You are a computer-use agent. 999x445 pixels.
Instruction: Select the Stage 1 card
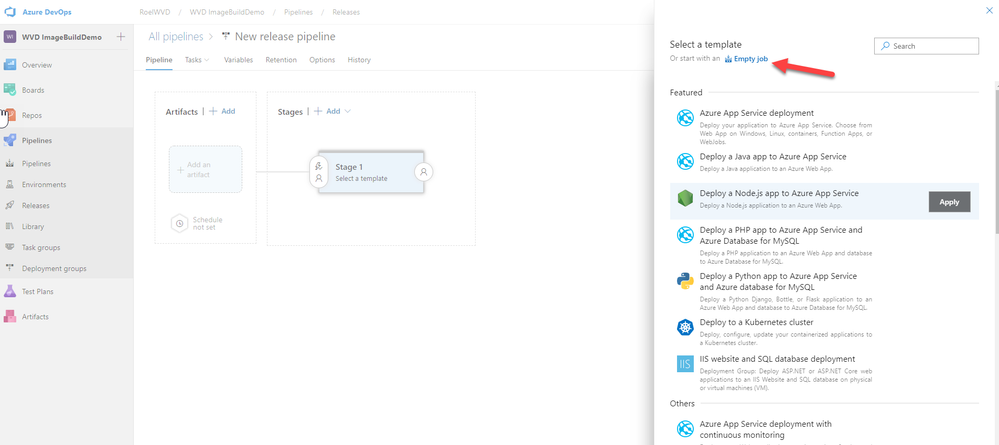[371, 172]
